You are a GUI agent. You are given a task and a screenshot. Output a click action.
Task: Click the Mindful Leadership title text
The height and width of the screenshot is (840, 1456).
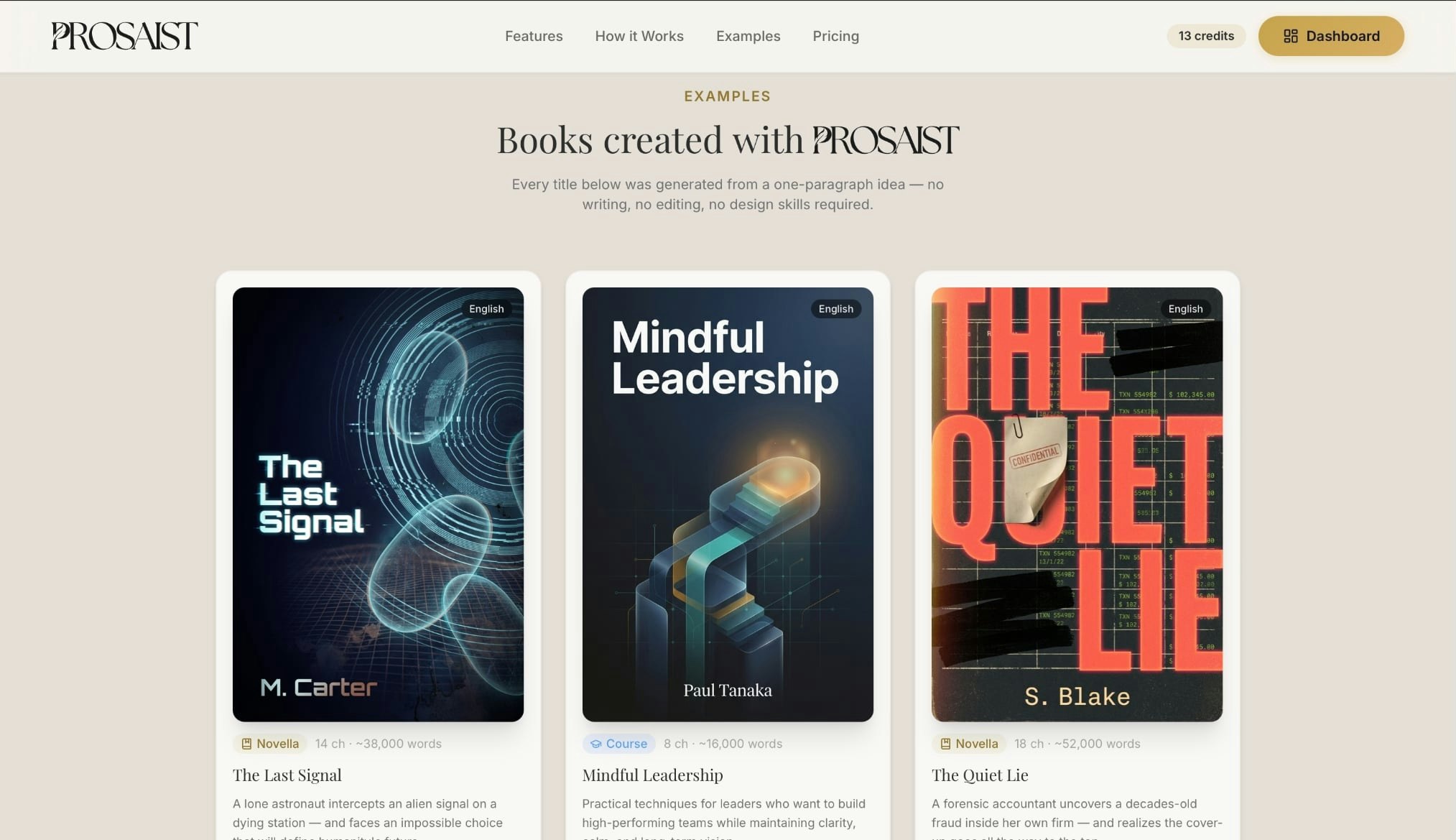click(x=652, y=775)
